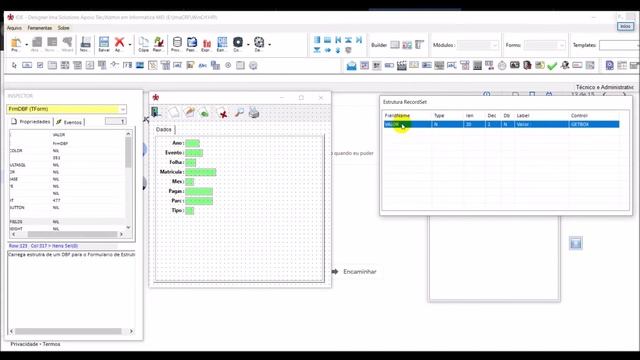Click the Label column header
640x360 pixels.
tap(523, 116)
